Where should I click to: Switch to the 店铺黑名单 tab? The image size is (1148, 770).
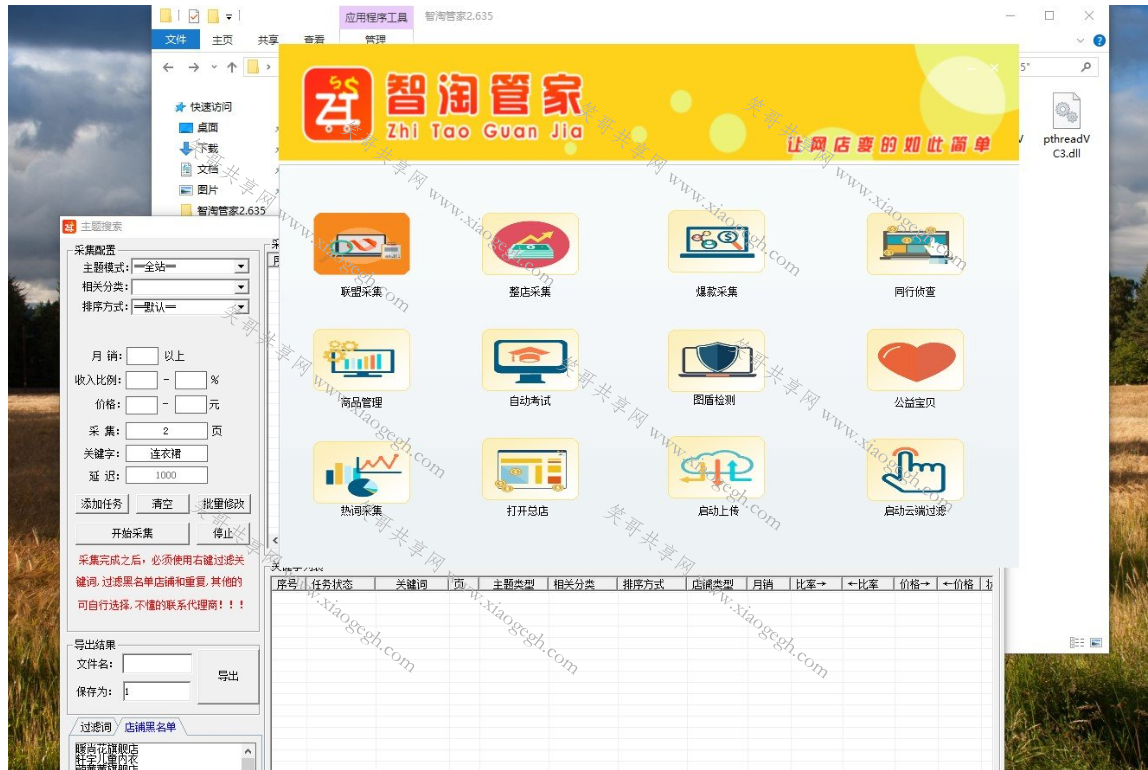tap(150, 727)
